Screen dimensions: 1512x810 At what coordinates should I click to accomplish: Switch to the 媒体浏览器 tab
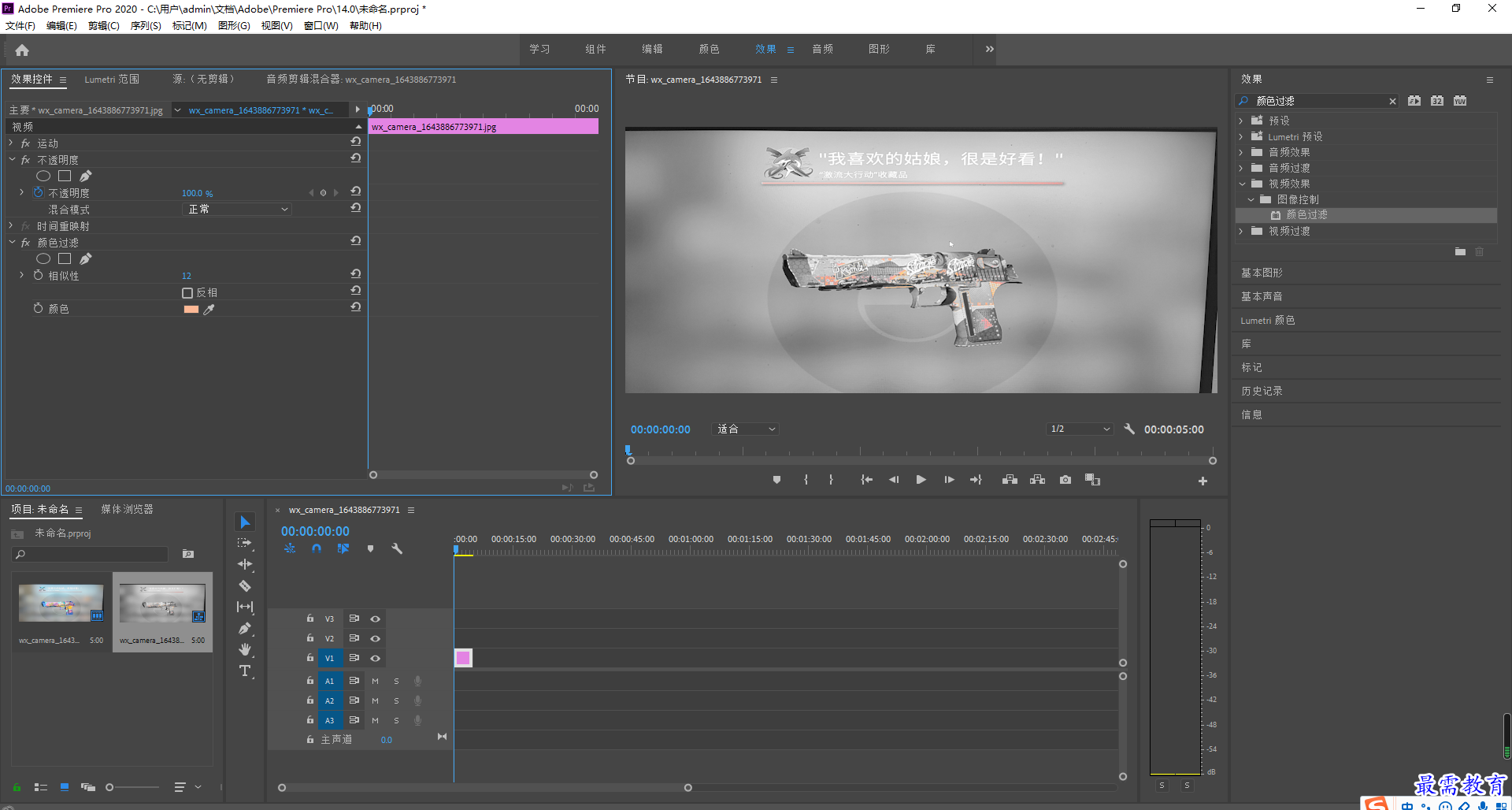[127, 509]
